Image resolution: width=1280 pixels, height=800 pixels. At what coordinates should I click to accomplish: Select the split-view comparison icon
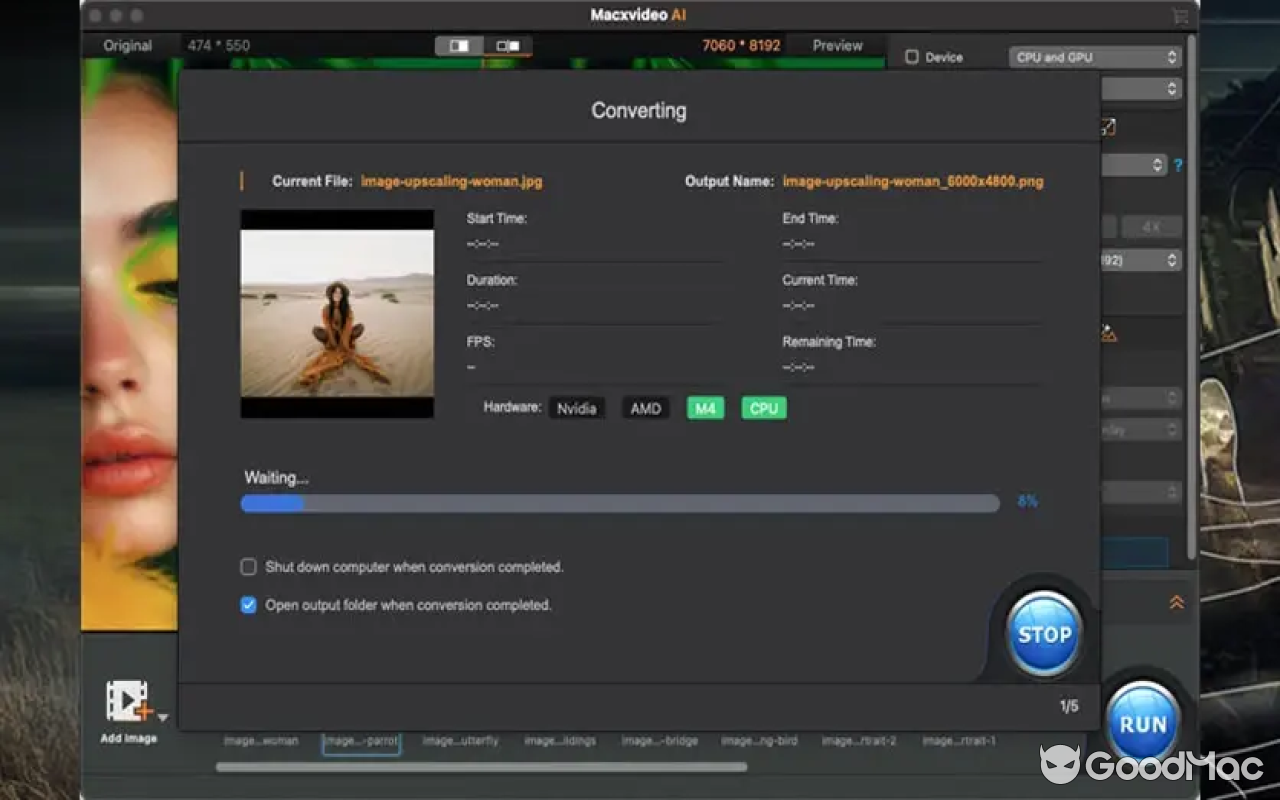click(x=460, y=46)
